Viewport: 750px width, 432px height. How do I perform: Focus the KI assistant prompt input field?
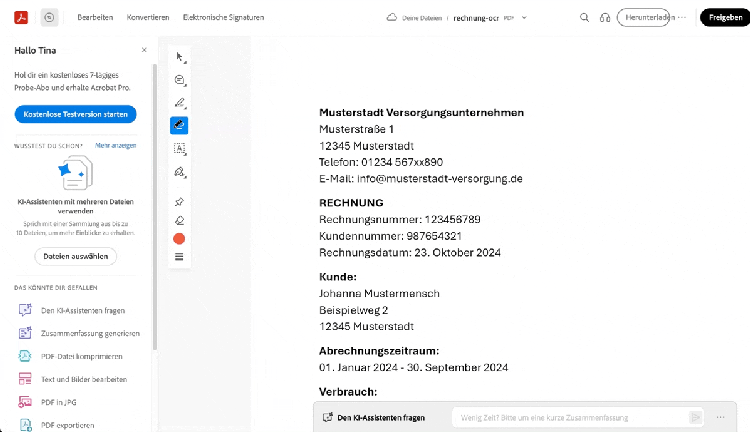[569, 418]
